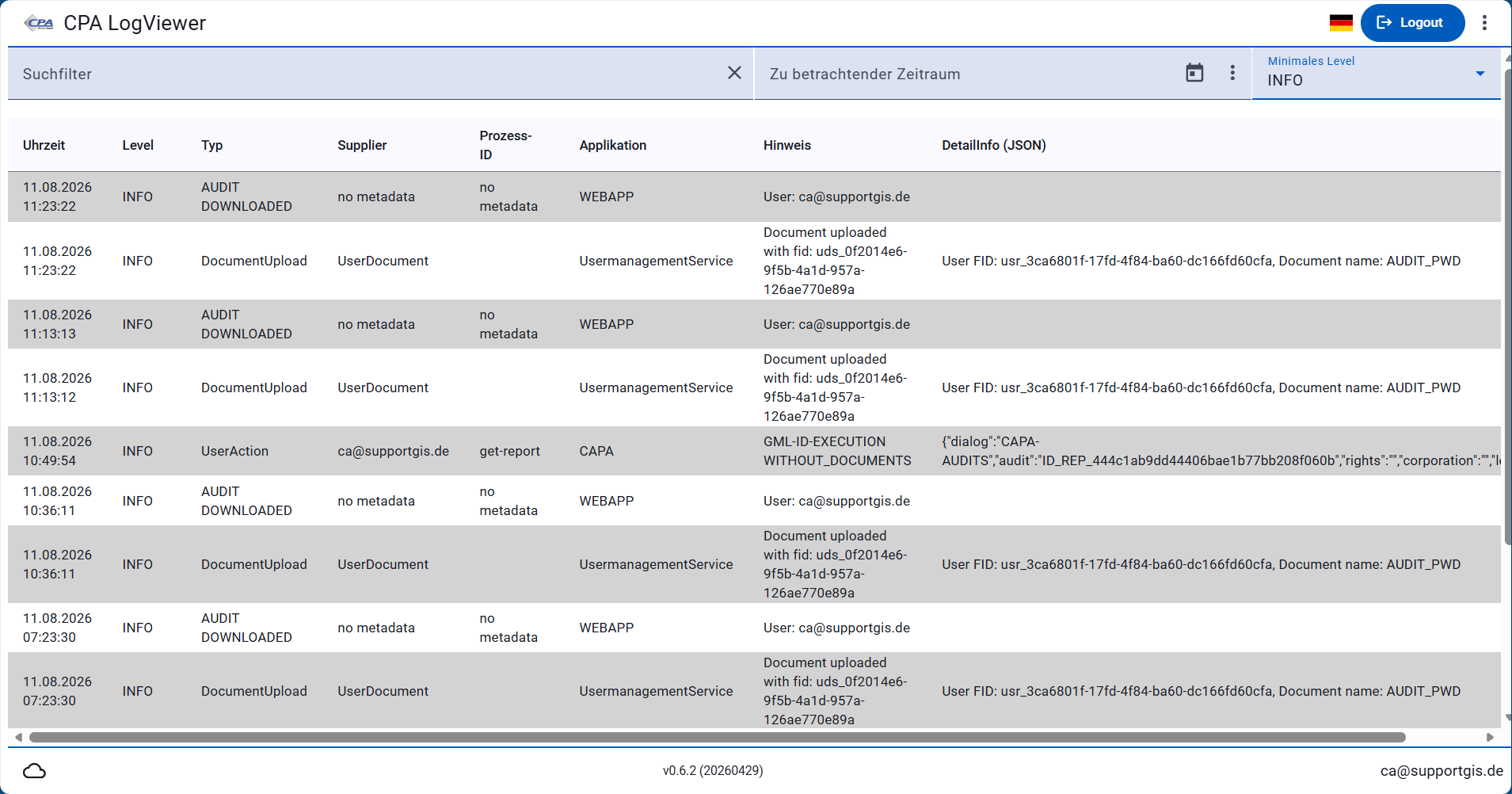Select DocumentUpload in the 11:23:22 row
Screen dimensions: 1512x794
pos(254,261)
